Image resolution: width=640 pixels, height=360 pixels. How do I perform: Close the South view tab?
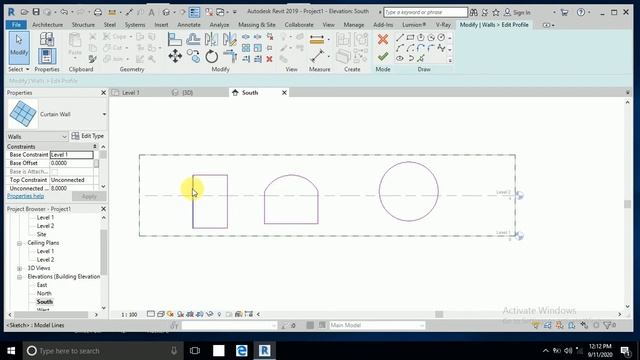(x=284, y=93)
